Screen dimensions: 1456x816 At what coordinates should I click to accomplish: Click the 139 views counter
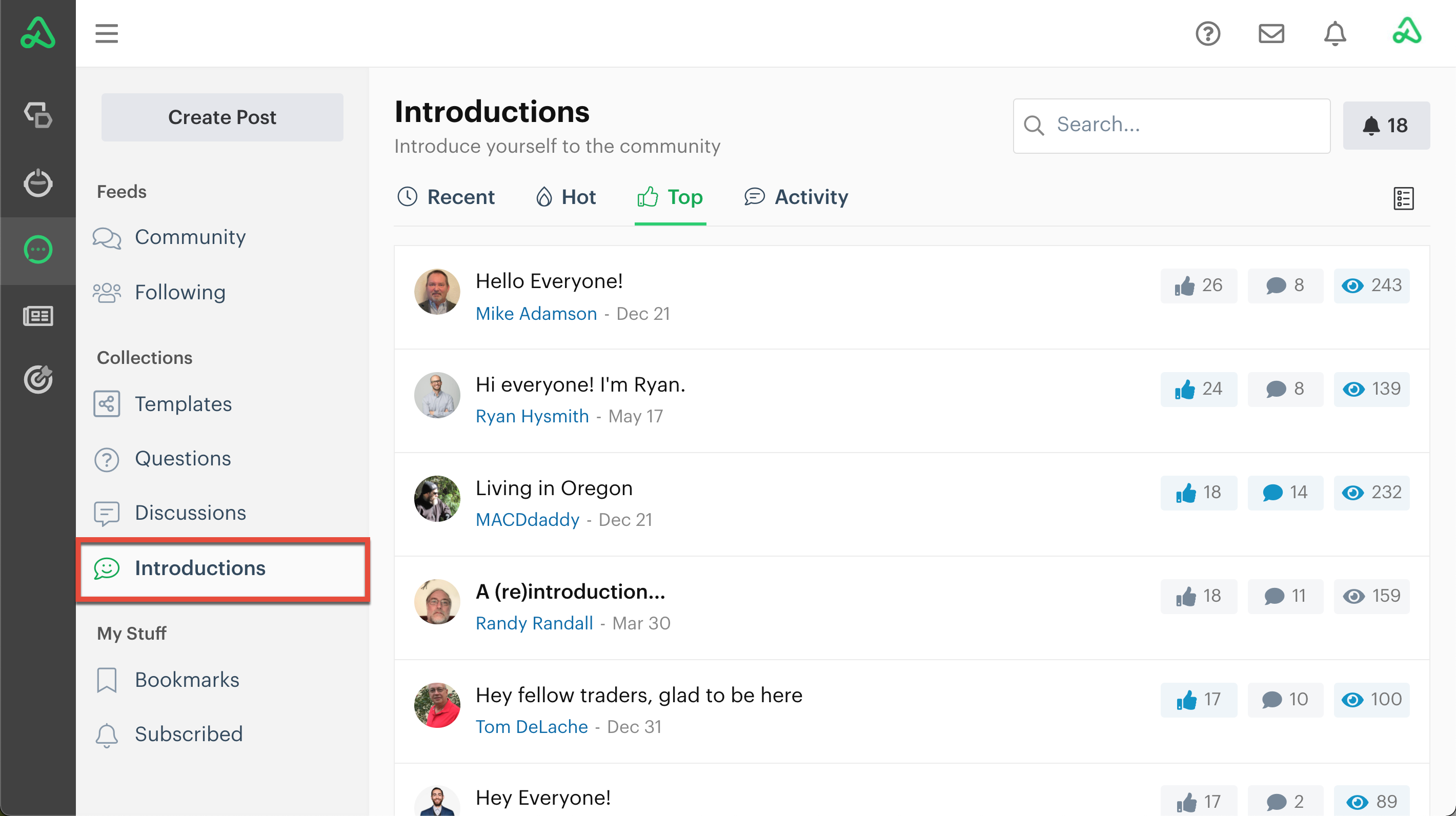click(x=1372, y=389)
